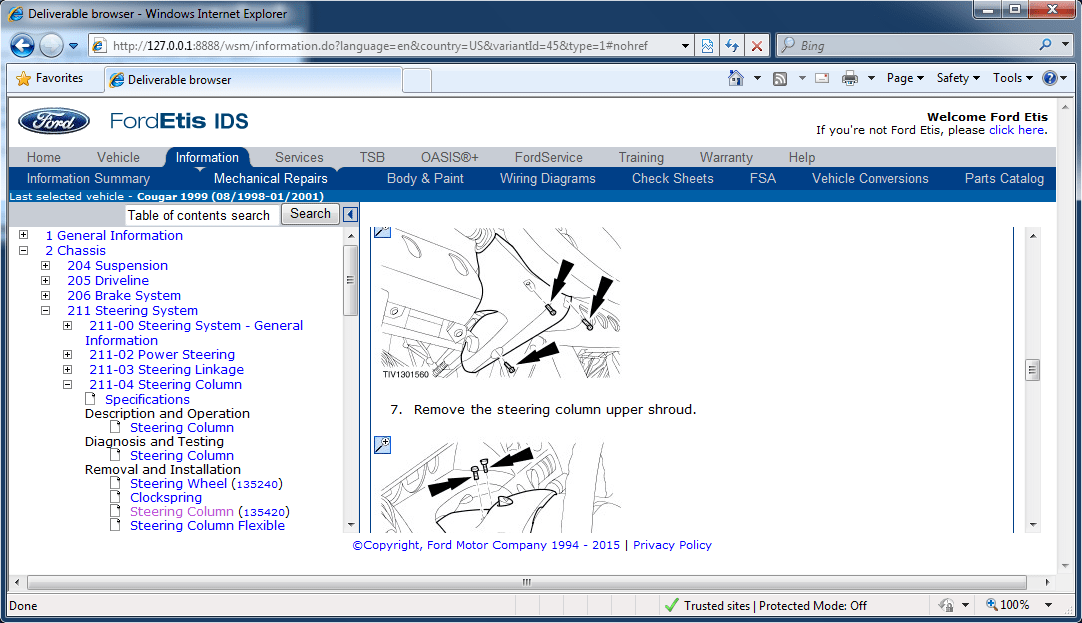Enlarge the TIV1301560 illustration zoom icon
Image resolution: width=1082 pixels, height=623 pixels.
click(x=382, y=232)
